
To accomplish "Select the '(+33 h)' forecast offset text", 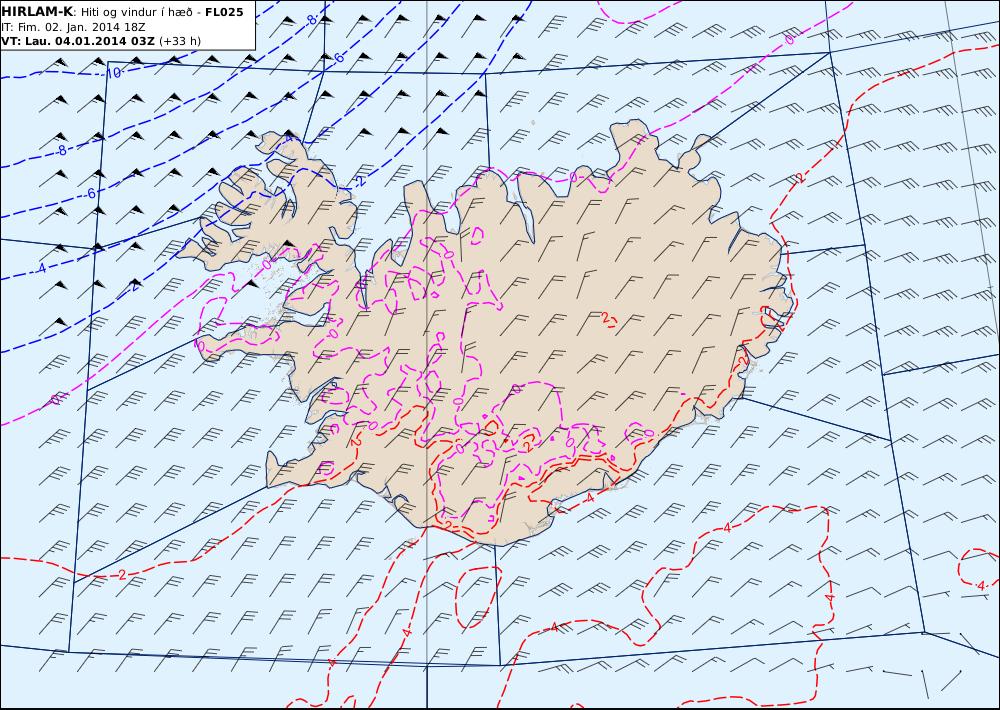I will click(x=180, y=41).
